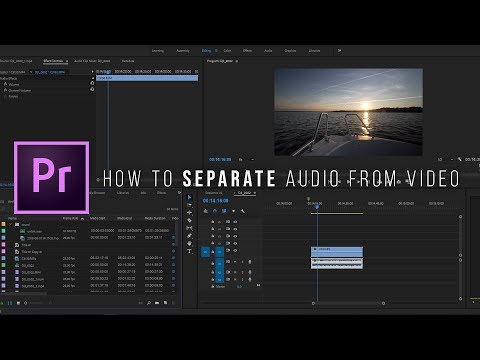Sort by Media Start column header
The width and height of the screenshot is (480, 360).
pyautogui.click(x=98, y=218)
